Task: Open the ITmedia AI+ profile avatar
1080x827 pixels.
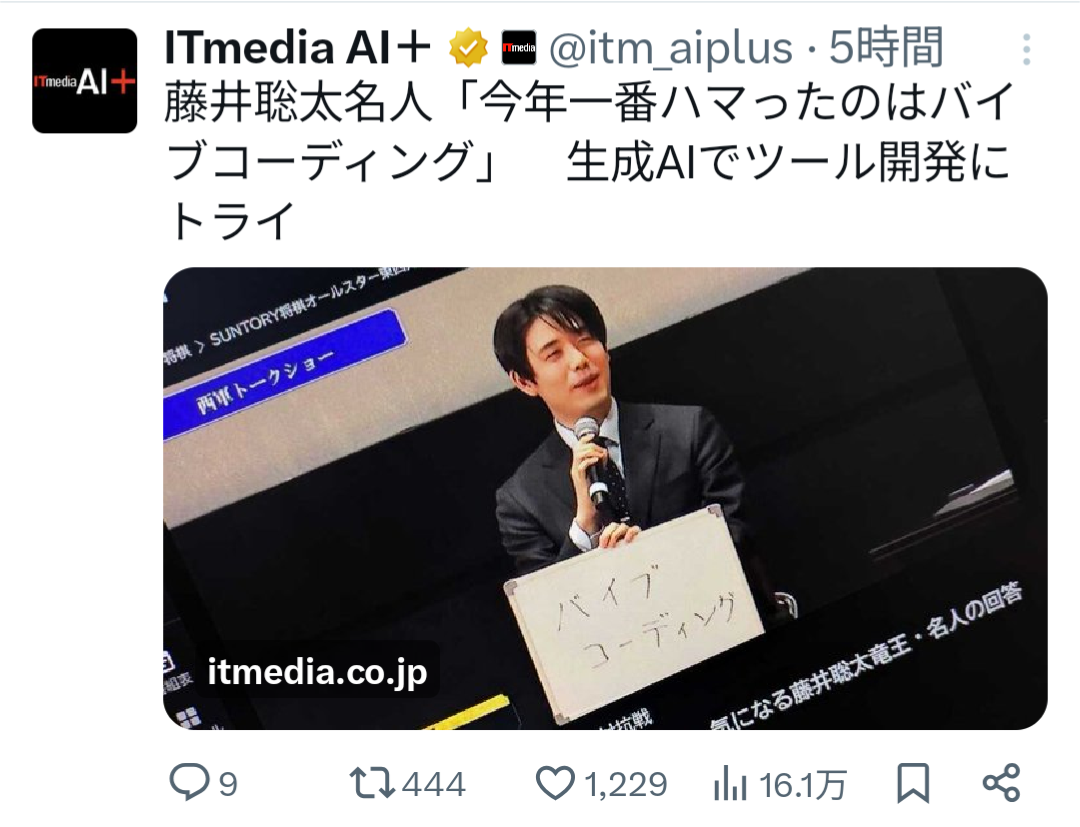Action: (x=85, y=81)
